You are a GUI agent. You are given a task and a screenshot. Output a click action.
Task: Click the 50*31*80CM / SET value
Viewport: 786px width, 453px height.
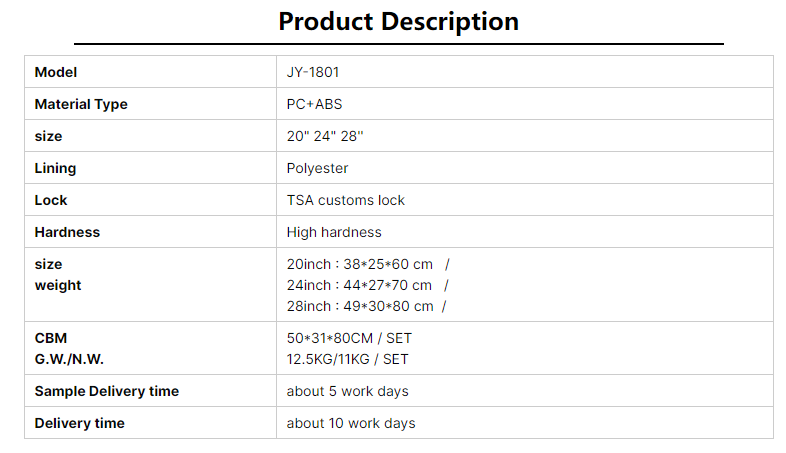coord(349,338)
